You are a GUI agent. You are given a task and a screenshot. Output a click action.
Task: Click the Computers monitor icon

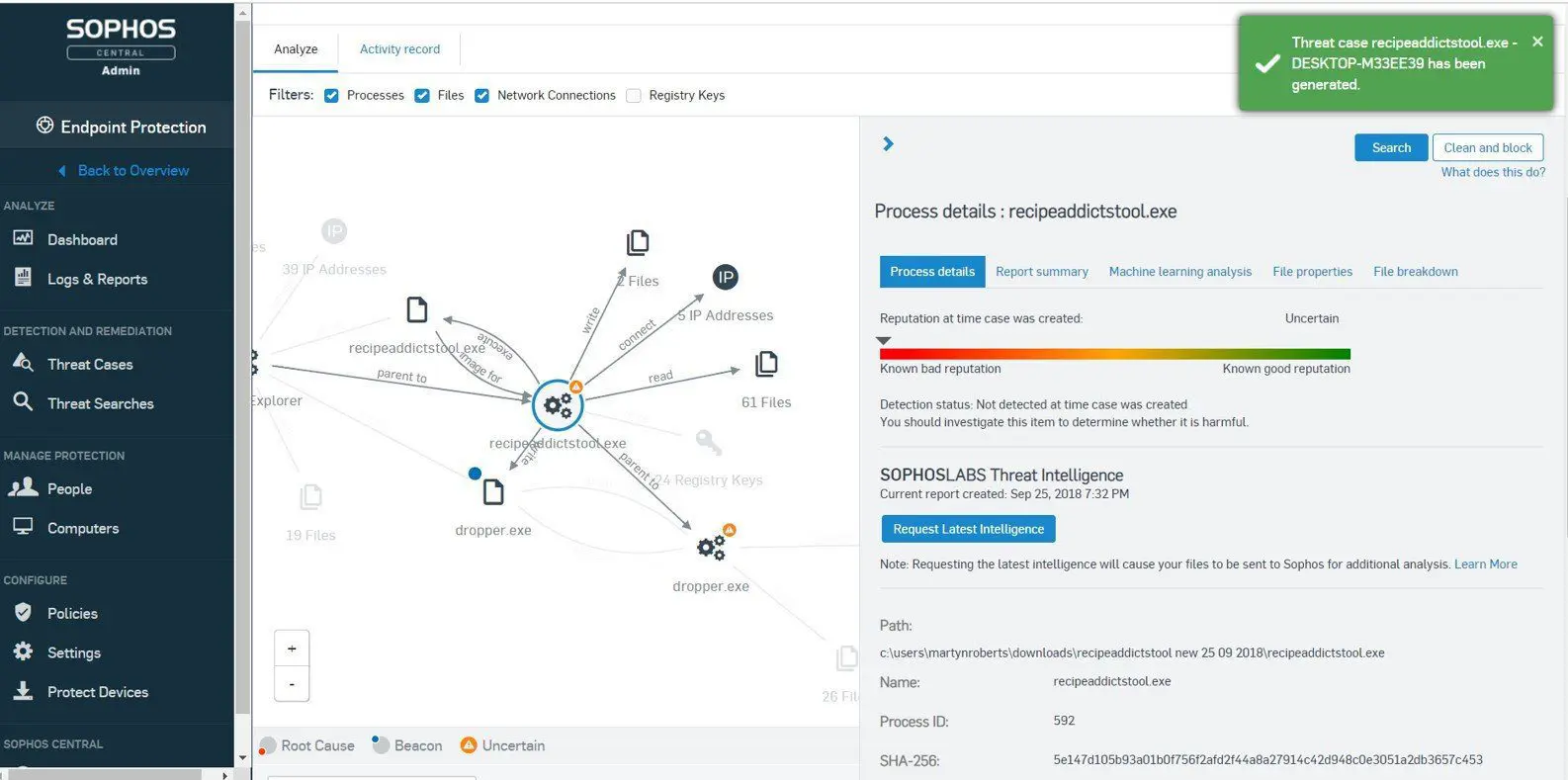[x=23, y=526]
